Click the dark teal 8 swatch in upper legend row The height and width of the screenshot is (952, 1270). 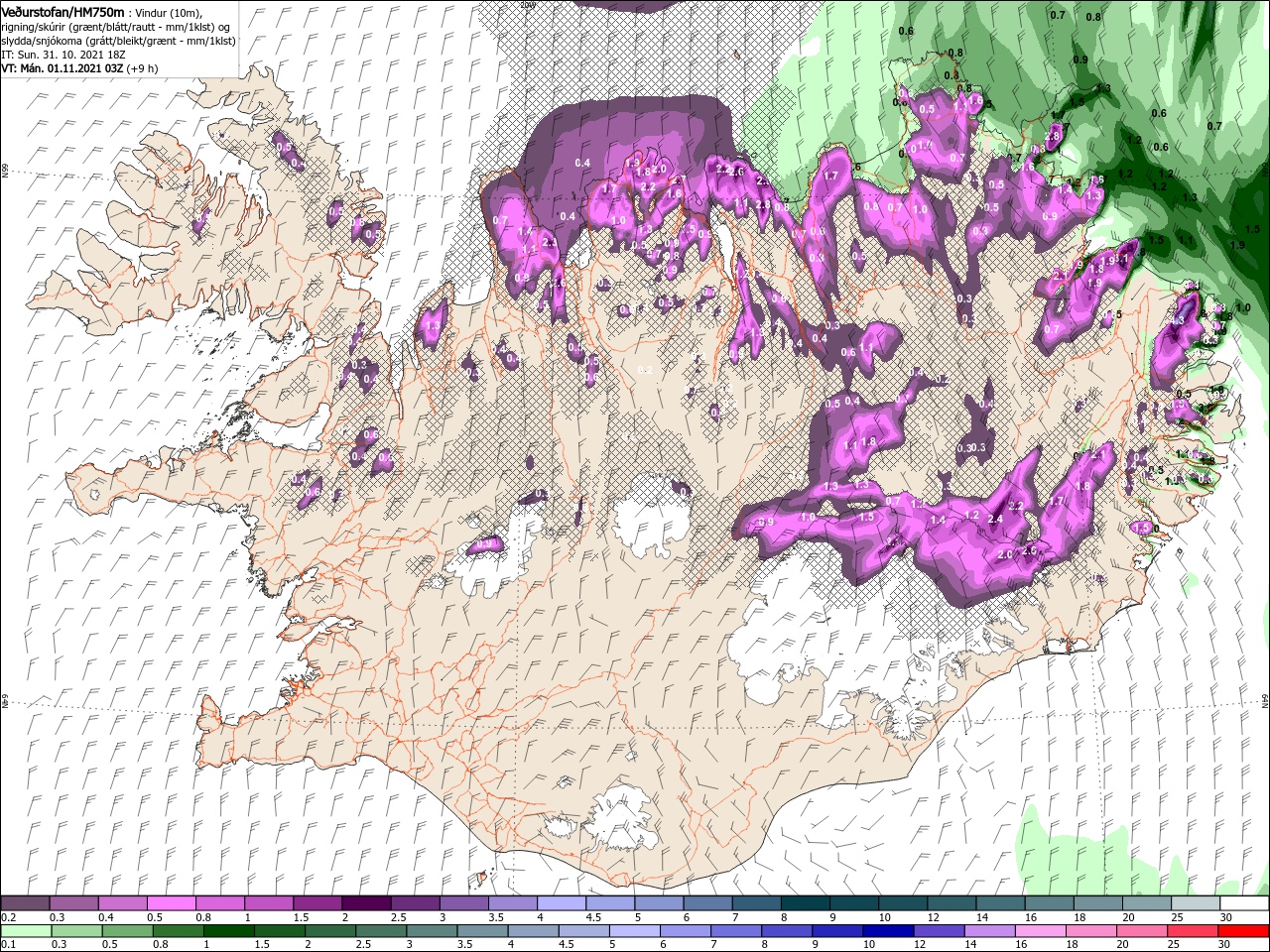(806, 902)
